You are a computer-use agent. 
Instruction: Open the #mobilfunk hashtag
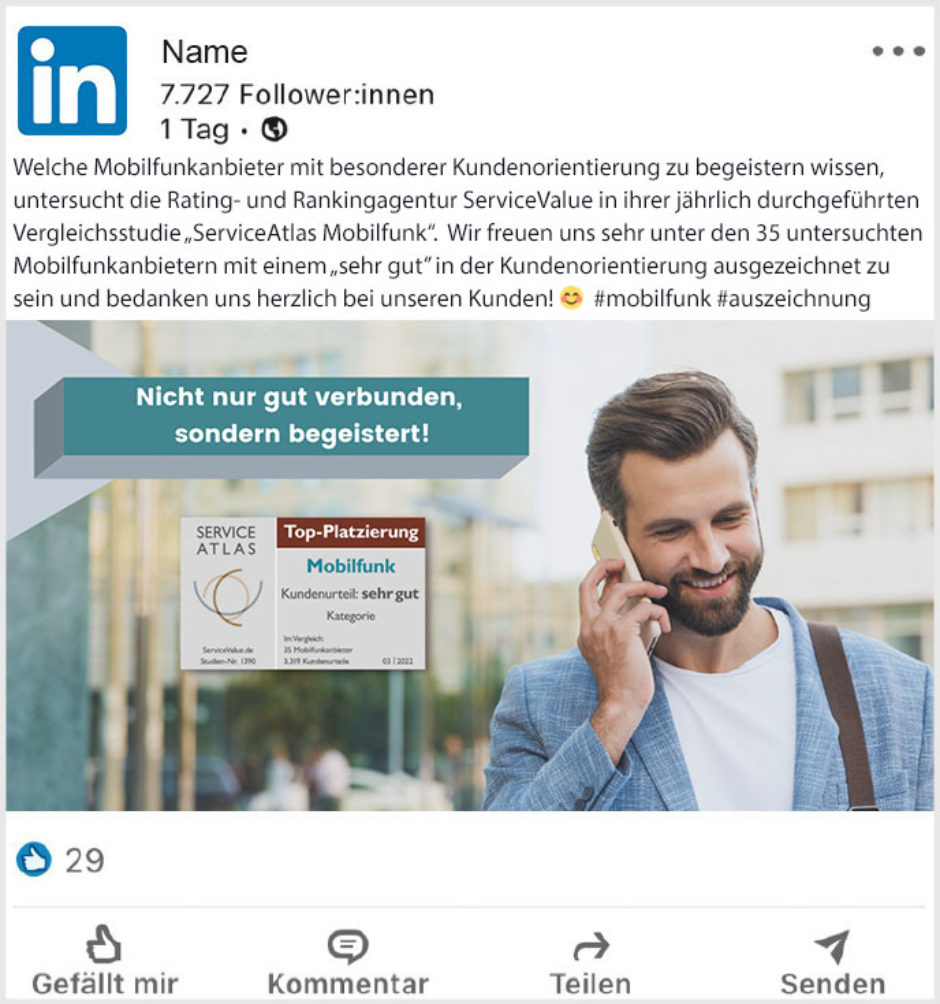click(x=652, y=298)
